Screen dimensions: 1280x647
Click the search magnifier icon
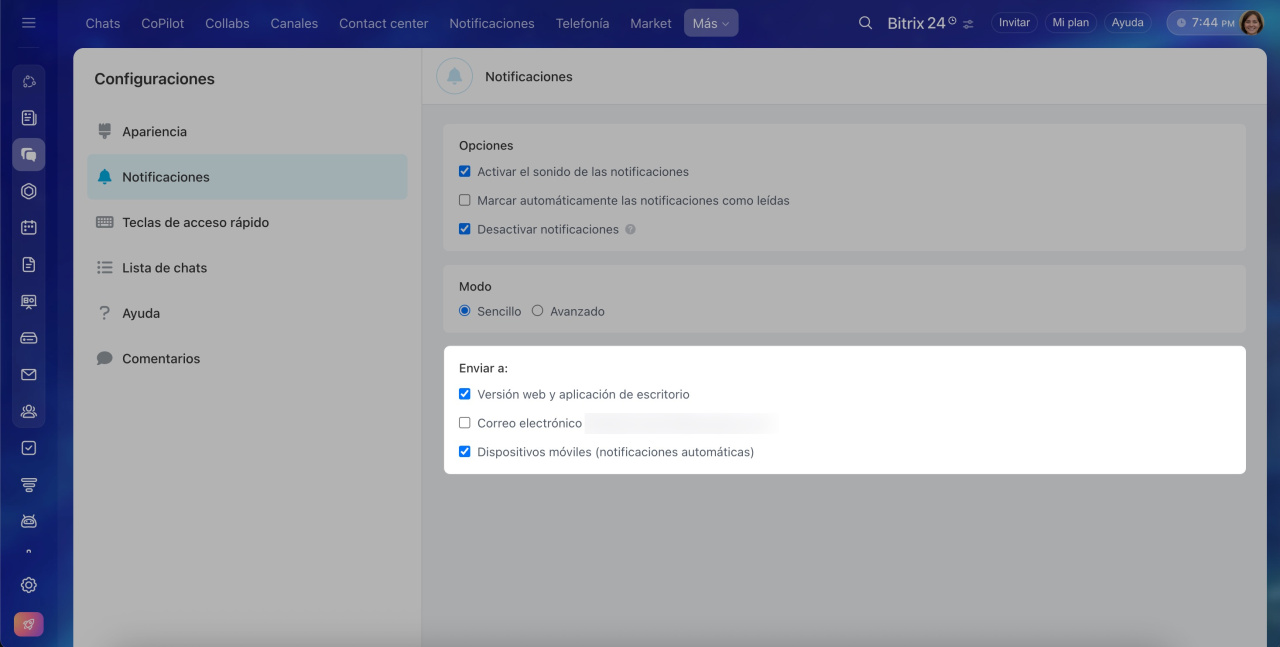[x=866, y=22]
